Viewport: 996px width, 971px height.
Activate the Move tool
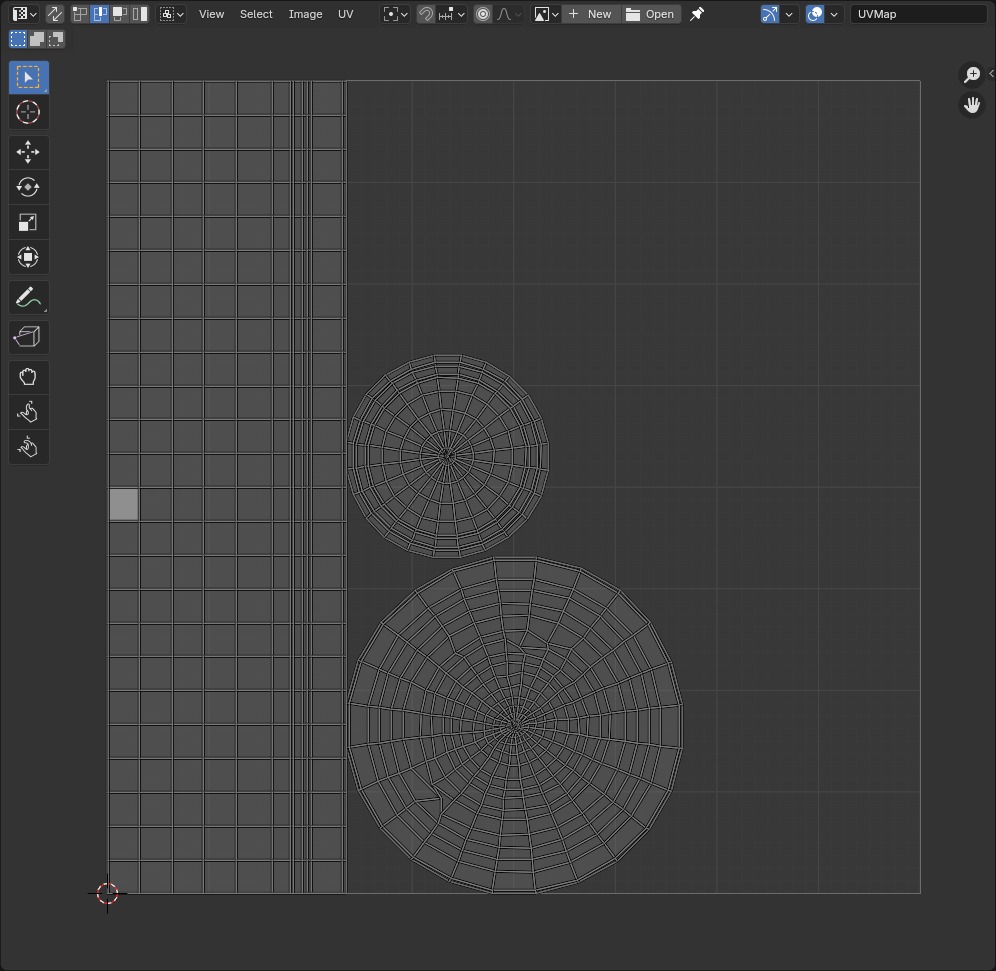click(x=29, y=152)
